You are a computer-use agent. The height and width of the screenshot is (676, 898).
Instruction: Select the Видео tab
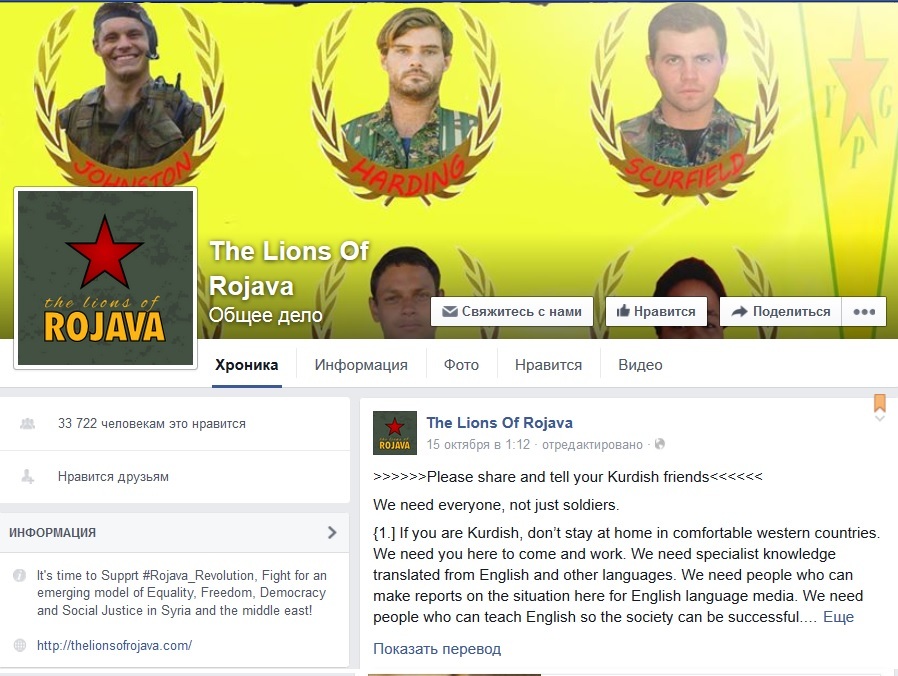coord(640,365)
